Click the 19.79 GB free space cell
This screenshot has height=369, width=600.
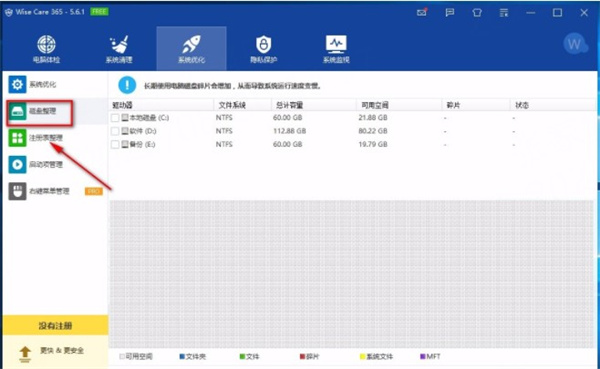(373, 145)
